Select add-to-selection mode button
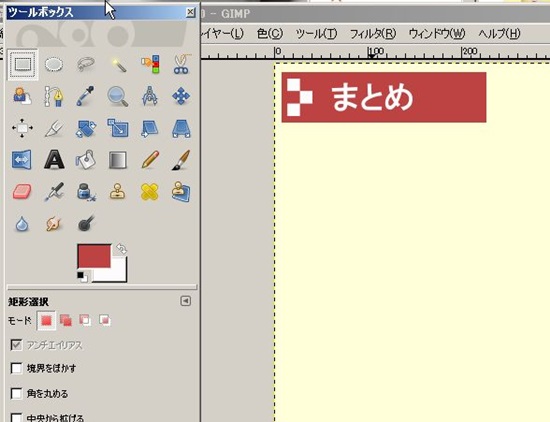 point(66,320)
